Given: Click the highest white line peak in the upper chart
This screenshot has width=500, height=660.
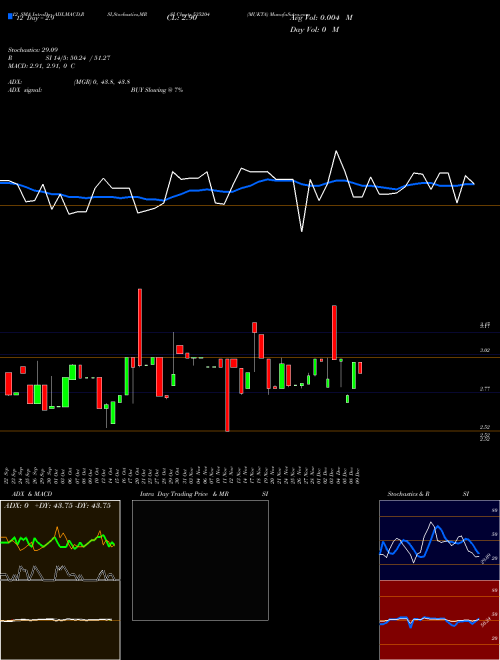Looking at the screenshot, I should (x=336, y=151).
